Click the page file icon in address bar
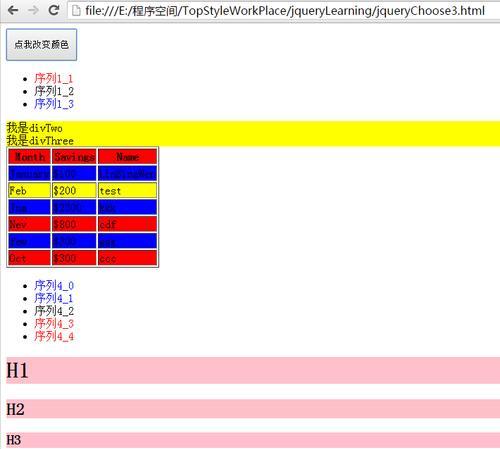The width and height of the screenshot is (500, 449). point(76,11)
